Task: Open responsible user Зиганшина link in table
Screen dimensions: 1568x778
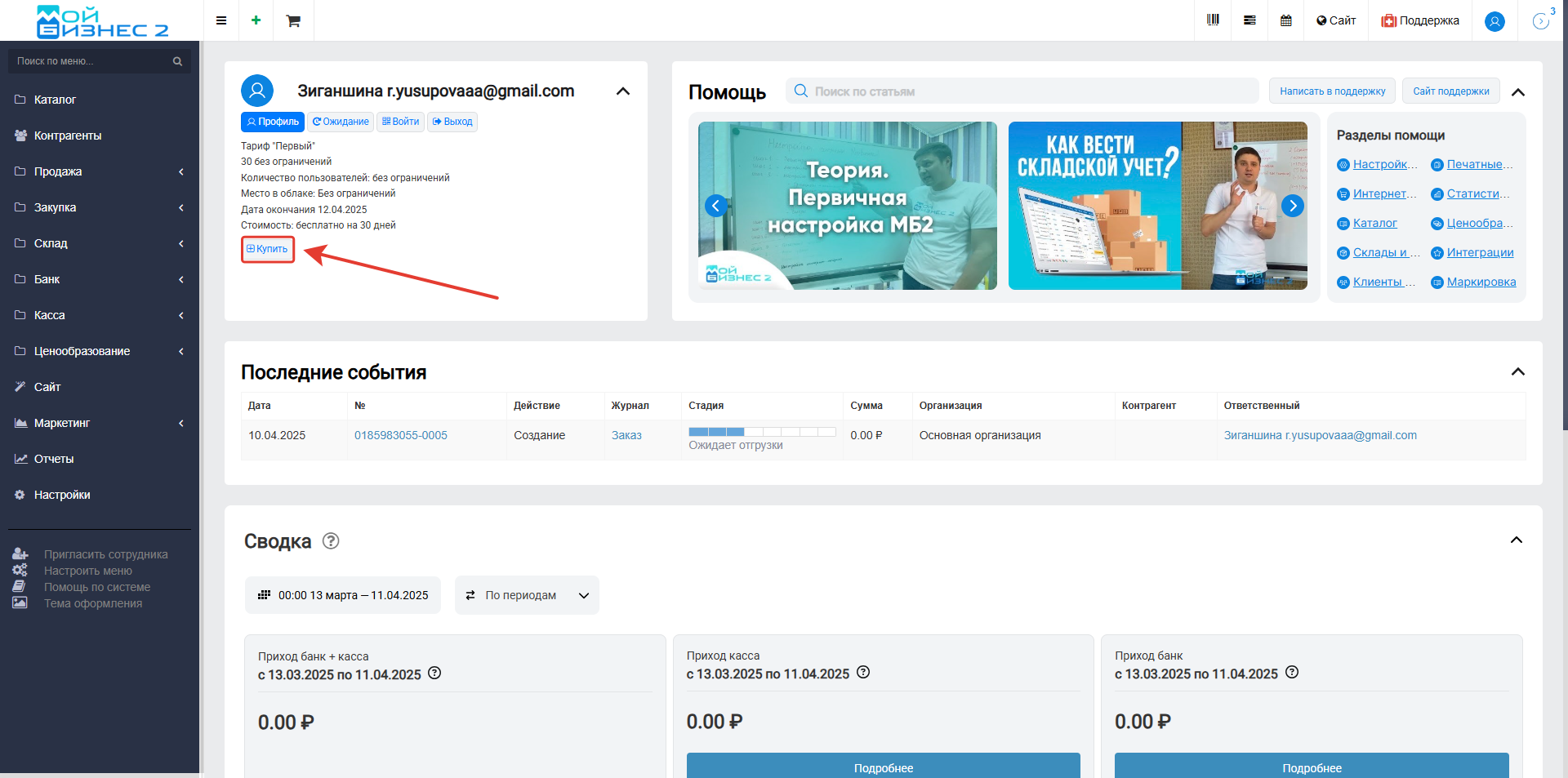Action: click(x=1321, y=435)
